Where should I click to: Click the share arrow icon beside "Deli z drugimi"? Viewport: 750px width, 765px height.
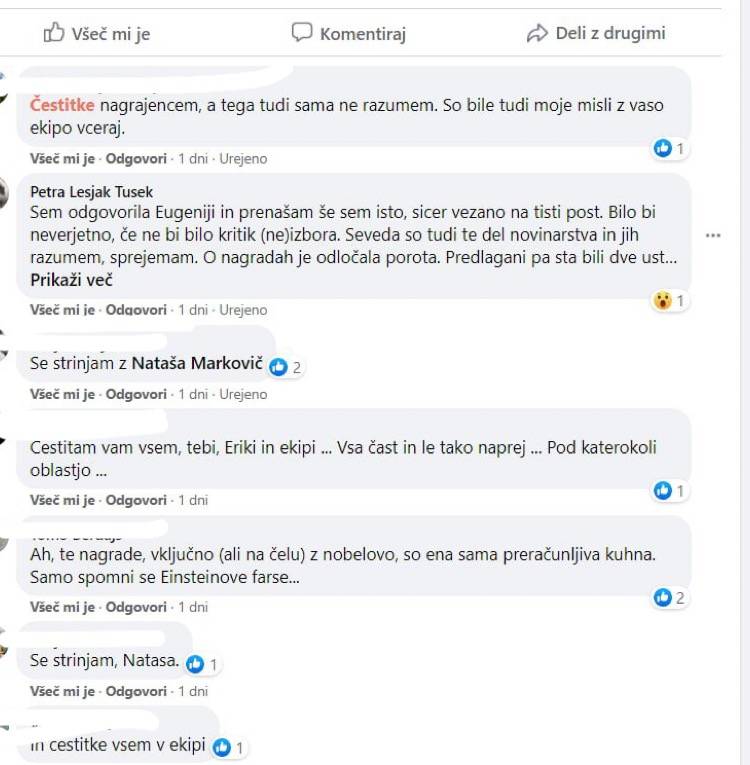click(x=538, y=33)
